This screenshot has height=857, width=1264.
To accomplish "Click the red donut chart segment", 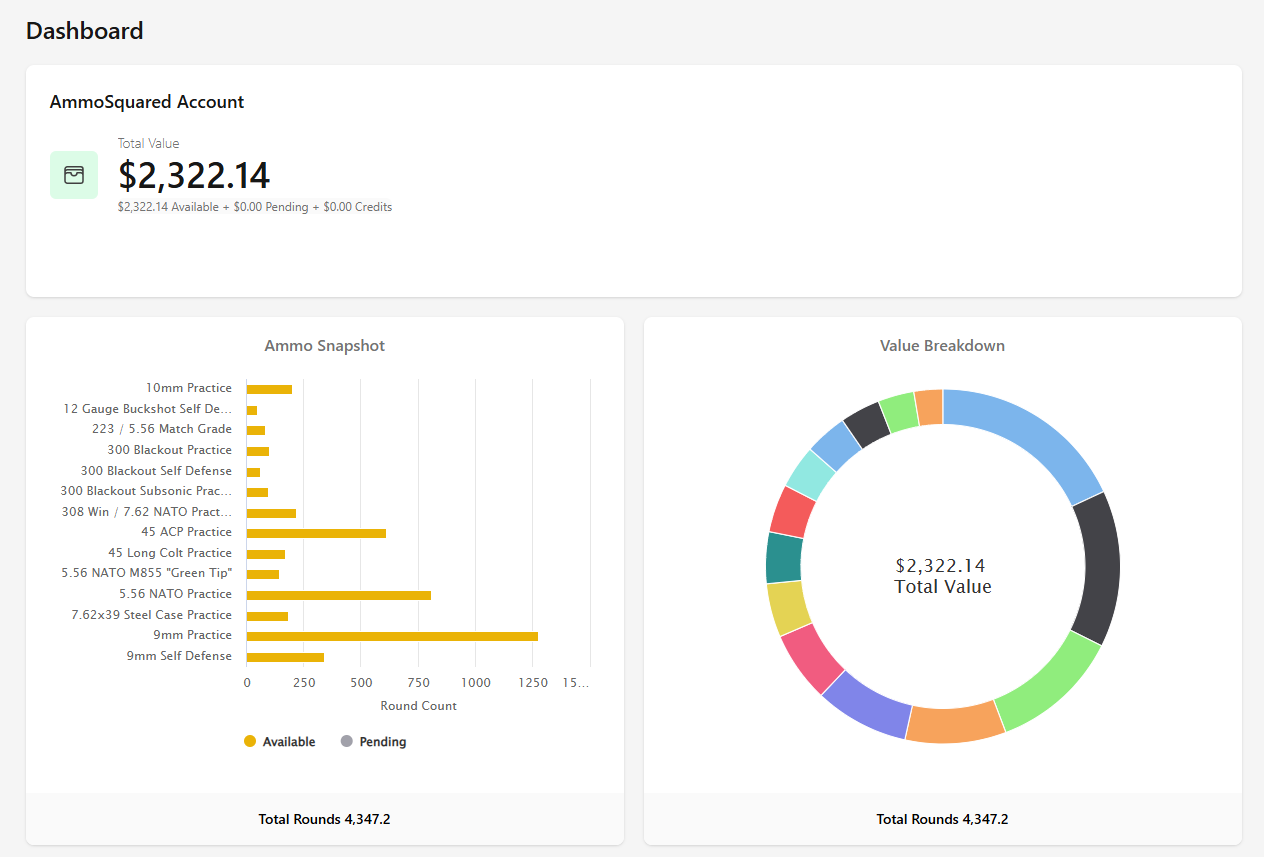I will tap(792, 511).
